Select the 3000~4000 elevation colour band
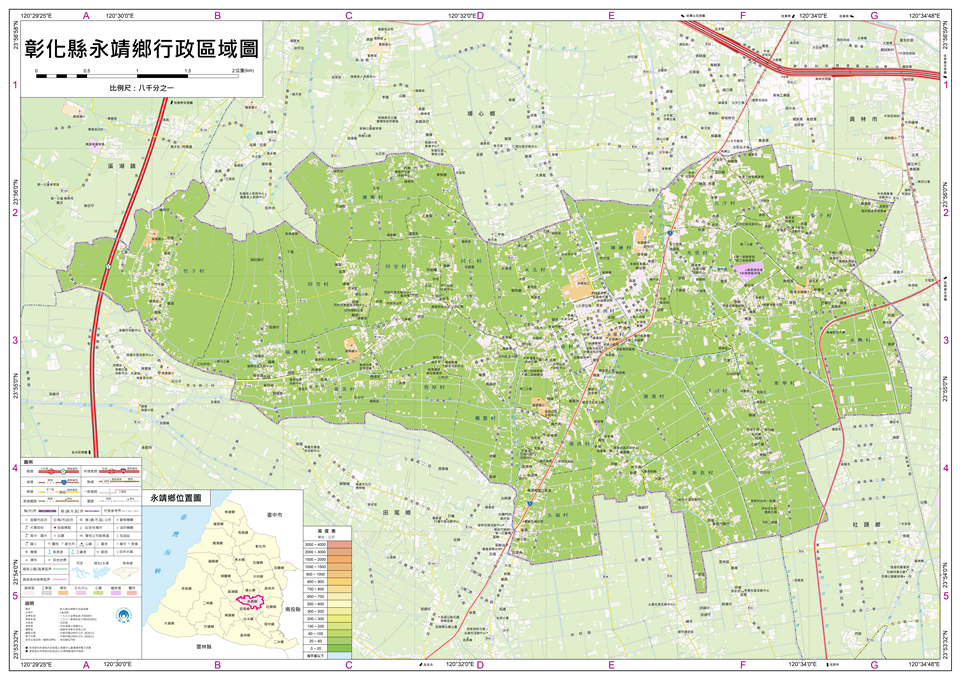This screenshot has width=960, height=679. point(339,544)
